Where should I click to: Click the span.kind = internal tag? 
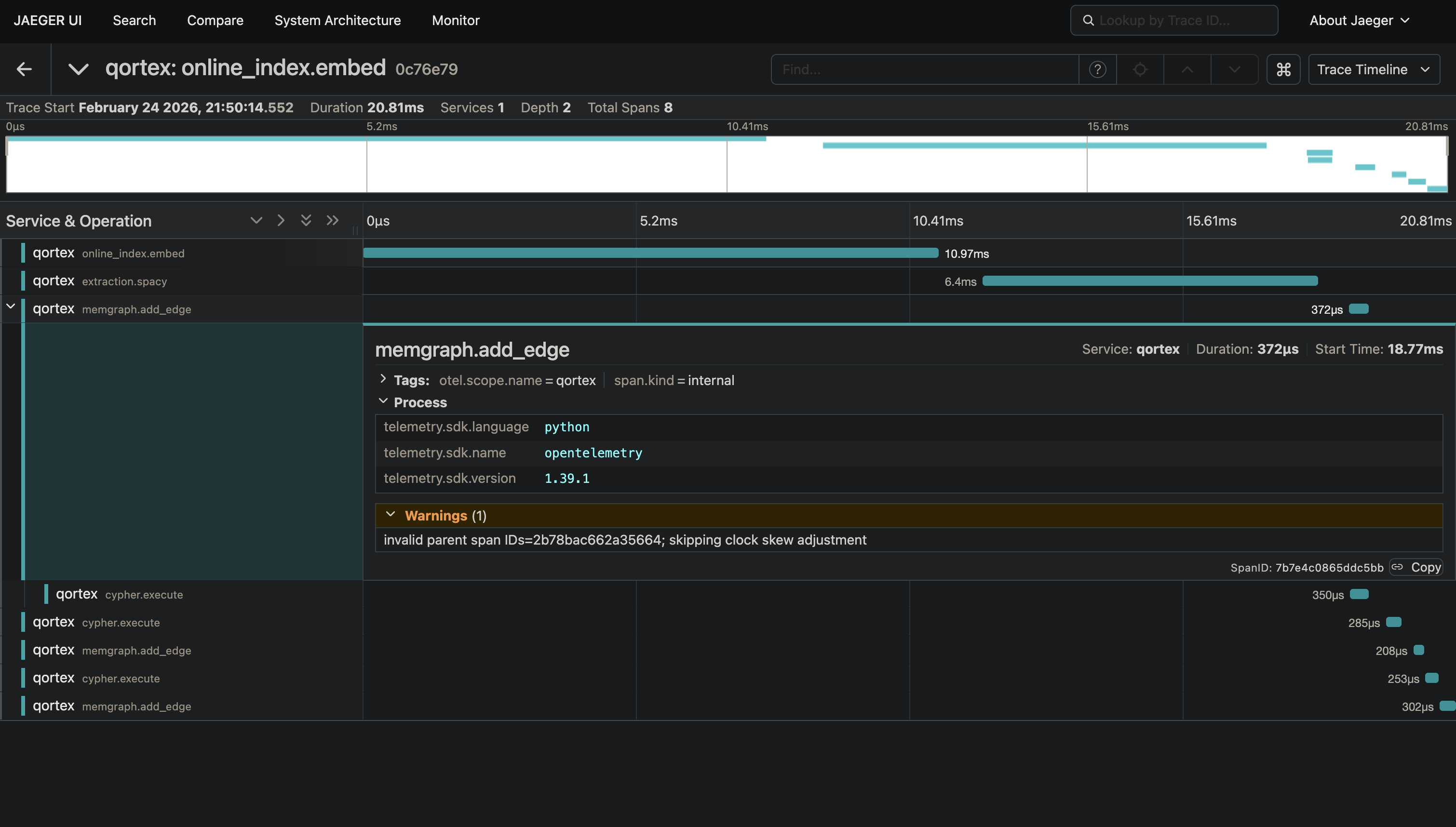(x=674, y=380)
